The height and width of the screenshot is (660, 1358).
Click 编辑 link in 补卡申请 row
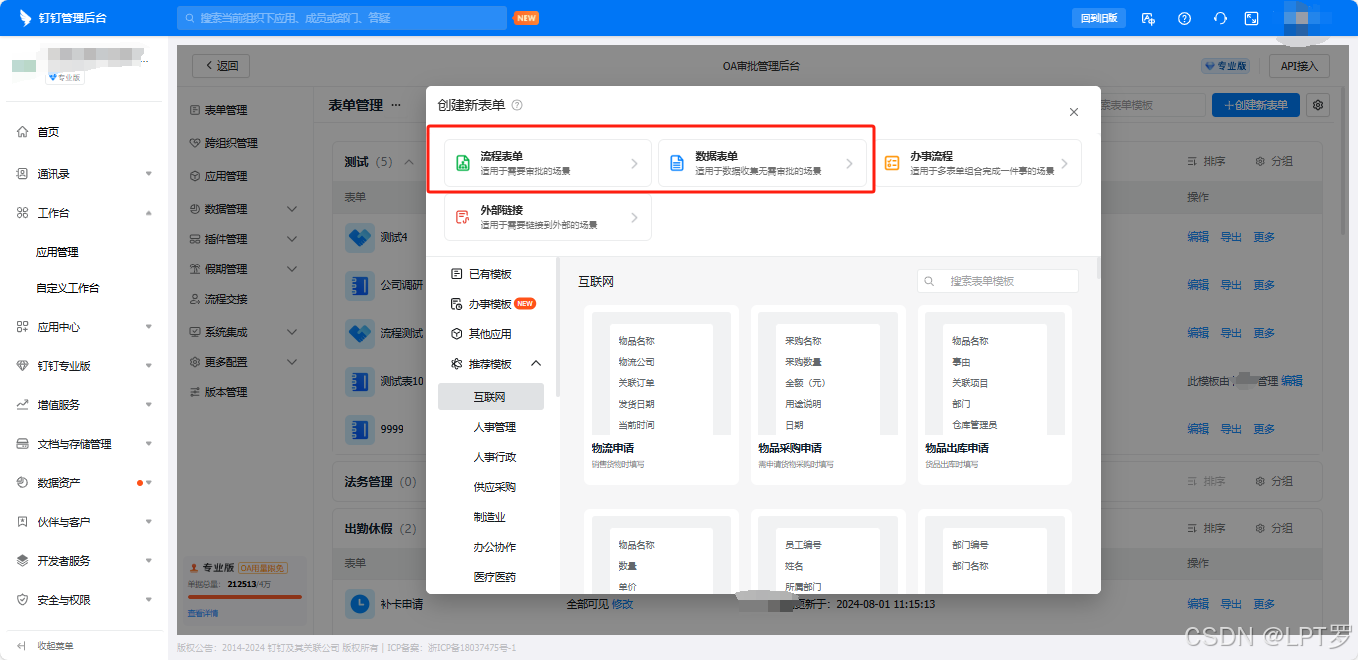1198,604
